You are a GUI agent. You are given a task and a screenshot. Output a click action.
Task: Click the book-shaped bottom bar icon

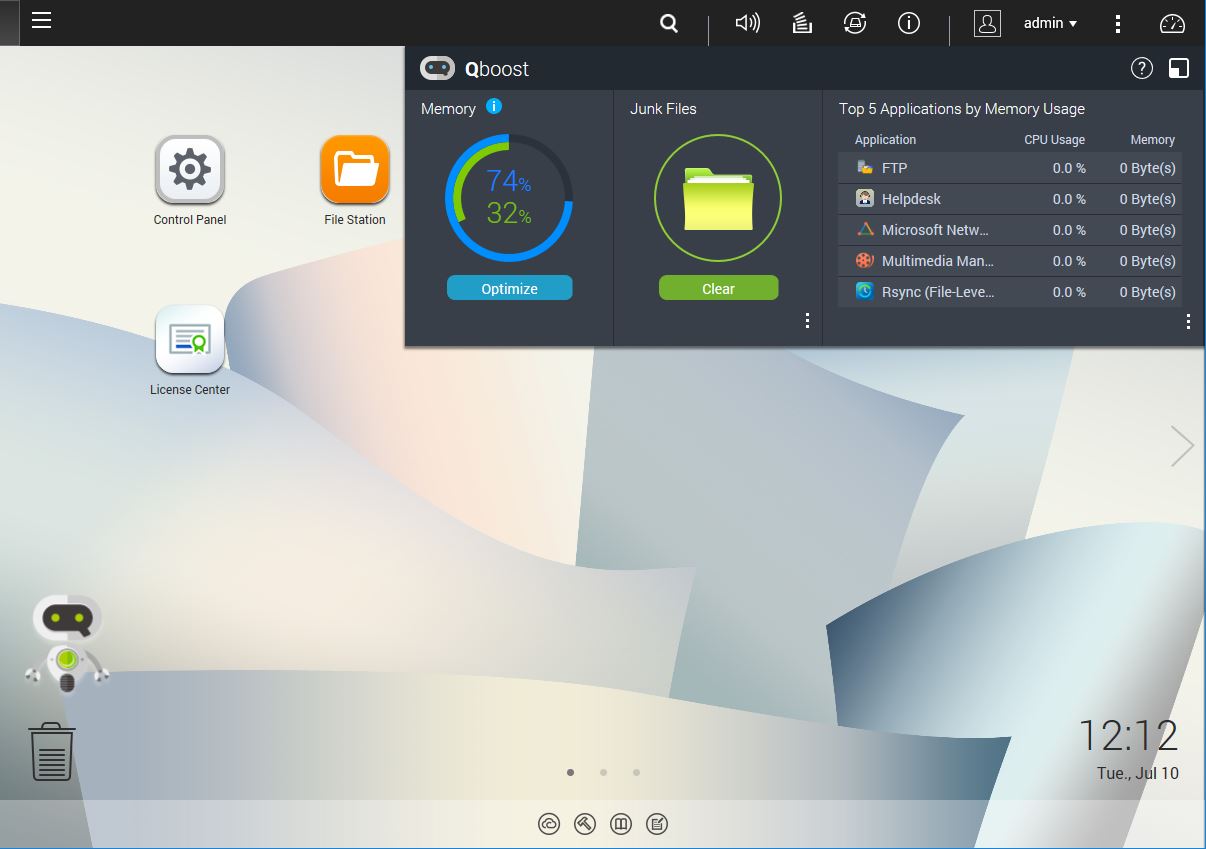point(621,824)
